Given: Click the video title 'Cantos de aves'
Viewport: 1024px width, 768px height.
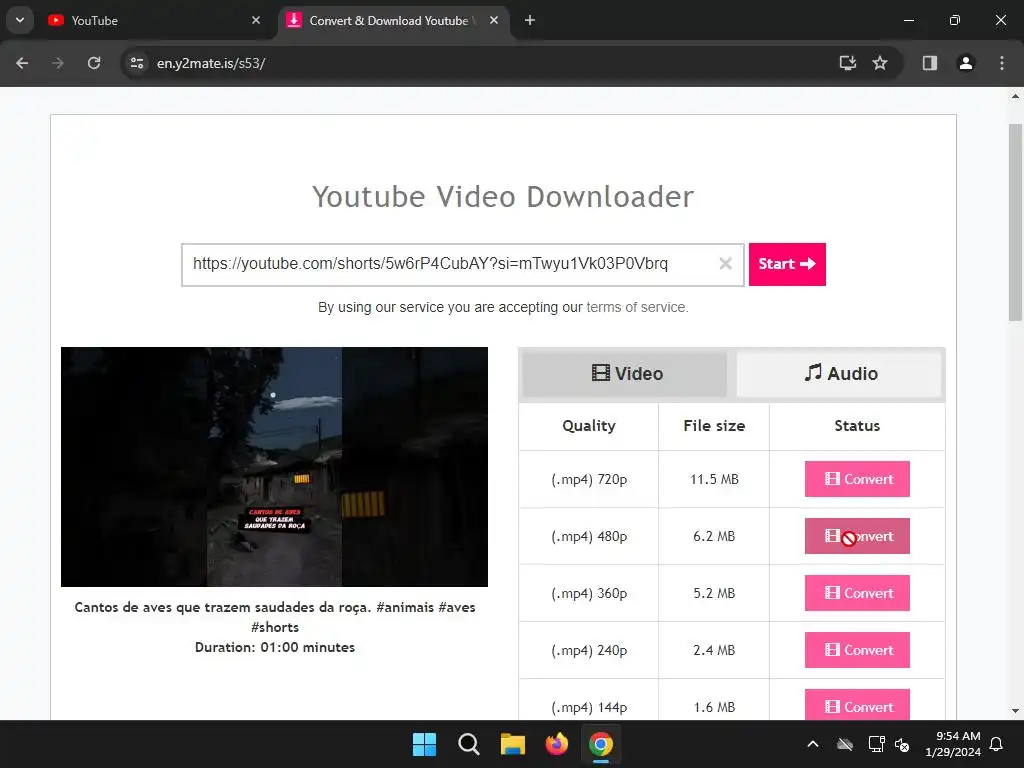Looking at the screenshot, I should pyautogui.click(x=275, y=617).
